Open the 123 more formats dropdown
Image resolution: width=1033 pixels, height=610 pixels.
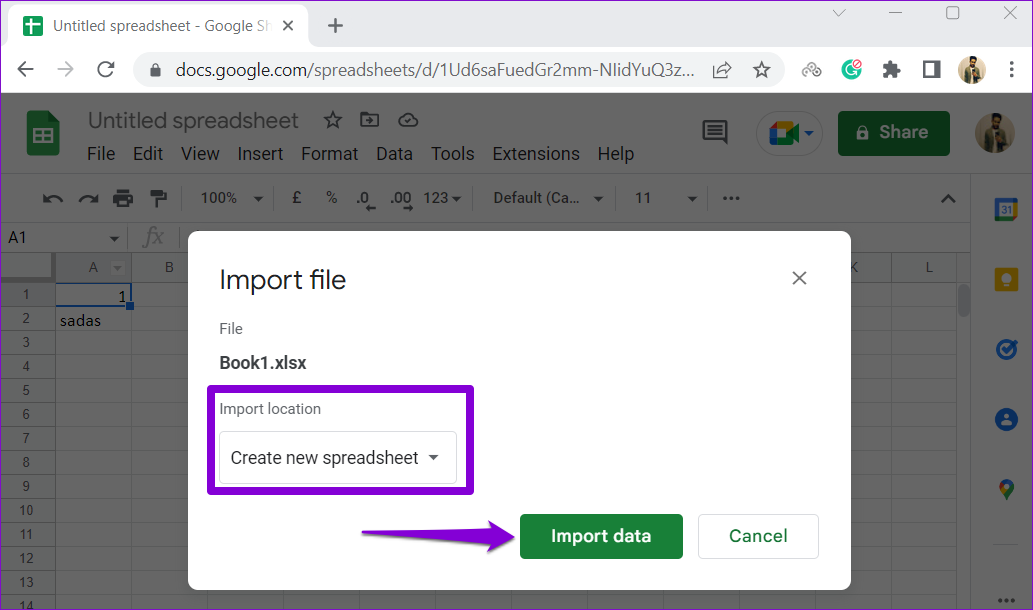click(441, 198)
